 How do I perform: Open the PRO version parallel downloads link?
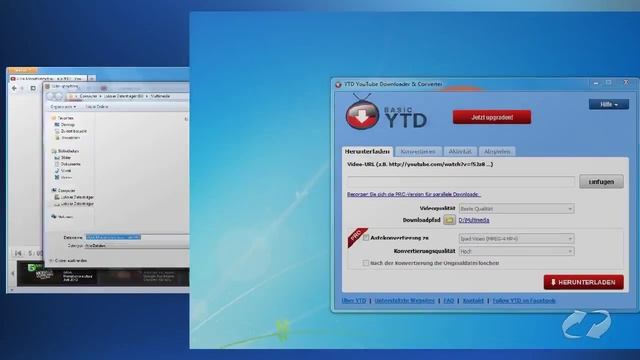413,194
